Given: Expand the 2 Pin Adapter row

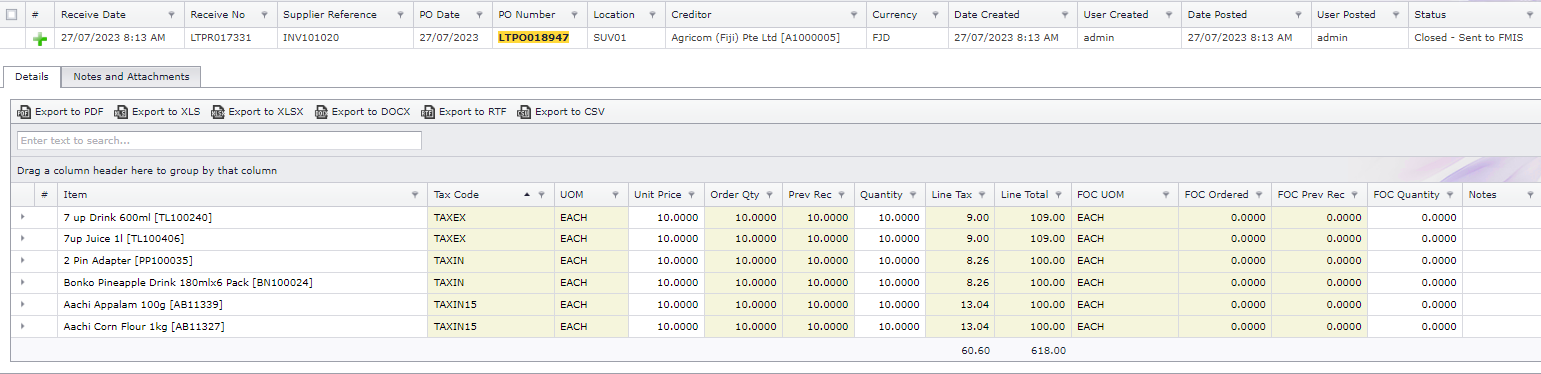Looking at the screenshot, I should 22,261.
